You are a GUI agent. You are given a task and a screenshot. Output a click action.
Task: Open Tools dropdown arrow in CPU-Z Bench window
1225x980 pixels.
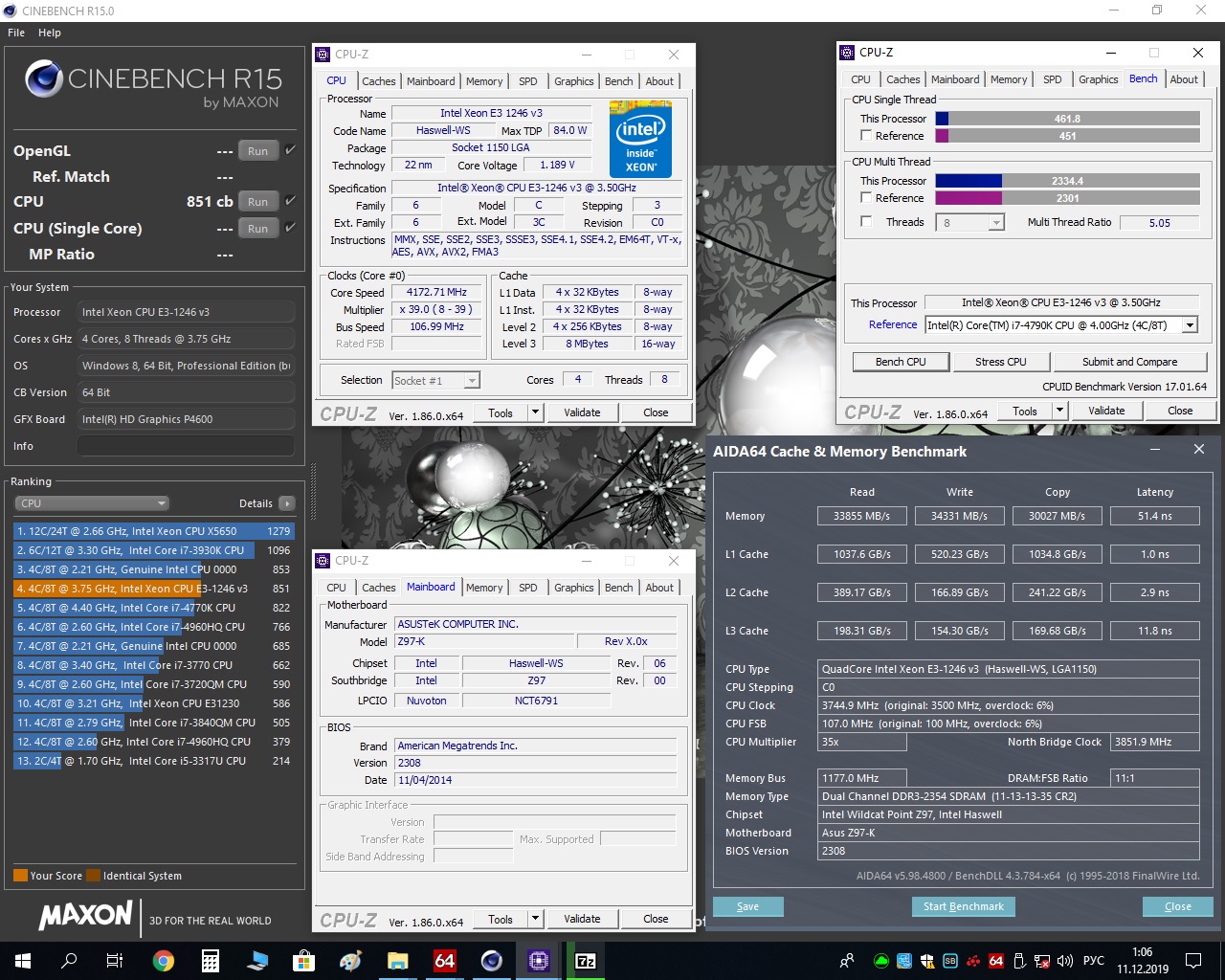coord(1059,412)
